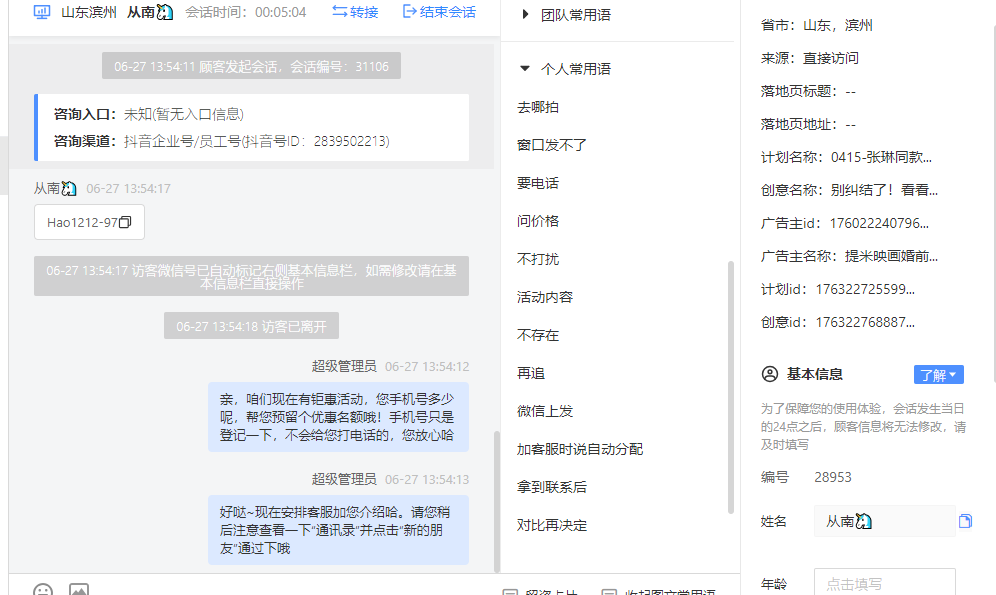
Task: Click the 咨询渠道 抖音企业号 line
Action: (222, 141)
